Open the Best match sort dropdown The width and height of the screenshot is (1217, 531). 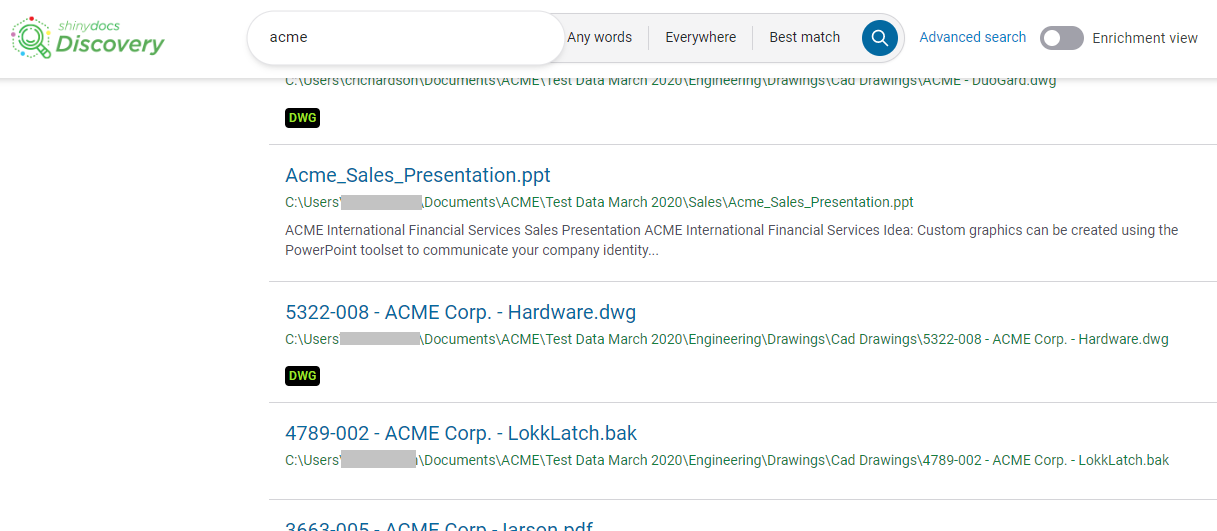[804, 38]
